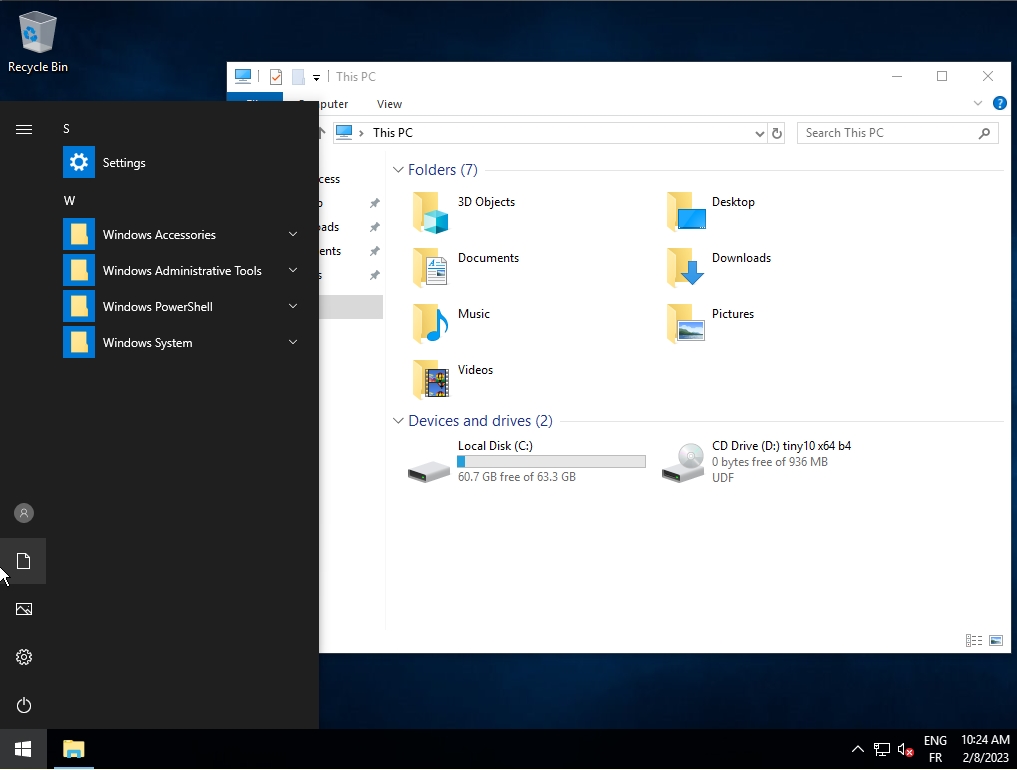Click the 0 bytes free of 936 MB text
This screenshot has height=770, width=1017.
coord(770,462)
